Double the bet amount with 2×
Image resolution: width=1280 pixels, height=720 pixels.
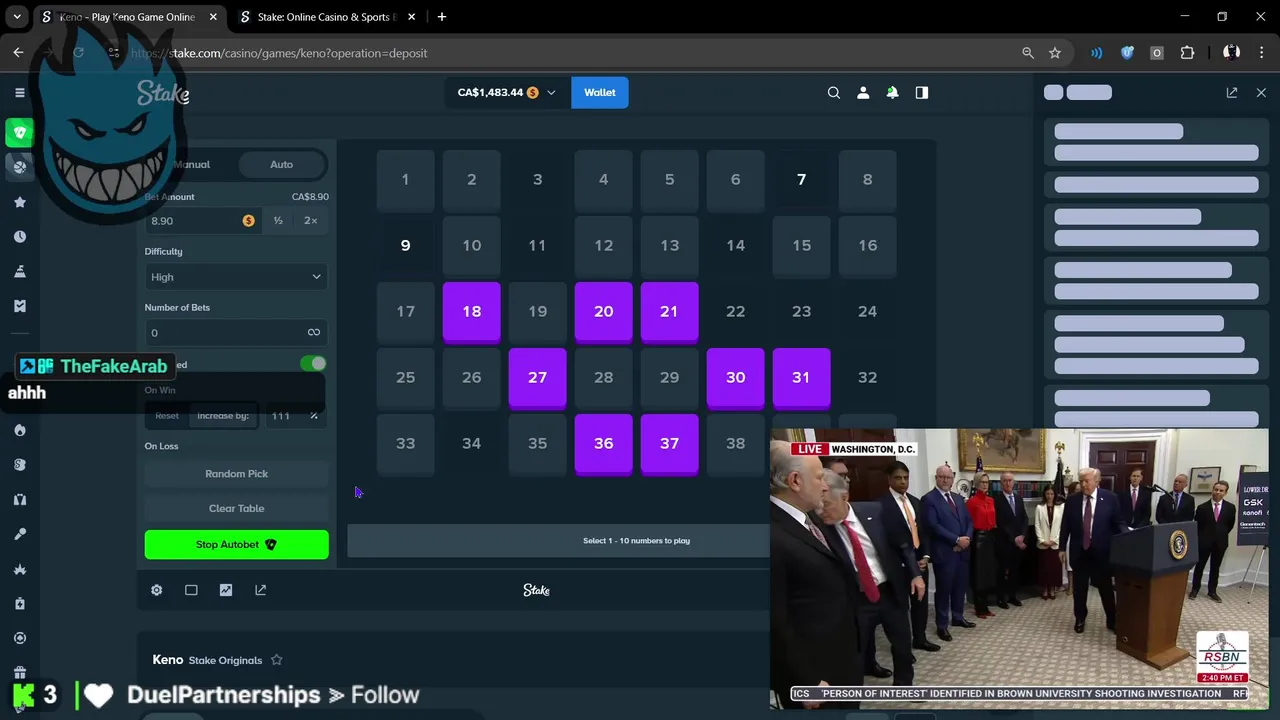click(x=311, y=221)
